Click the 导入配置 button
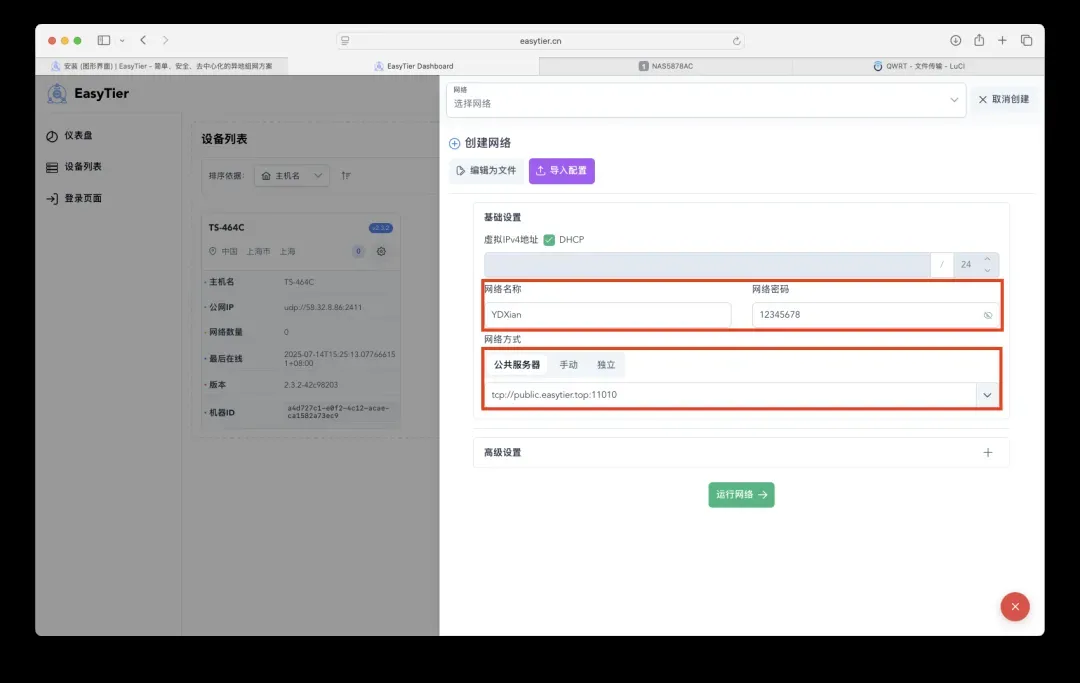Image resolution: width=1080 pixels, height=683 pixels. point(561,171)
